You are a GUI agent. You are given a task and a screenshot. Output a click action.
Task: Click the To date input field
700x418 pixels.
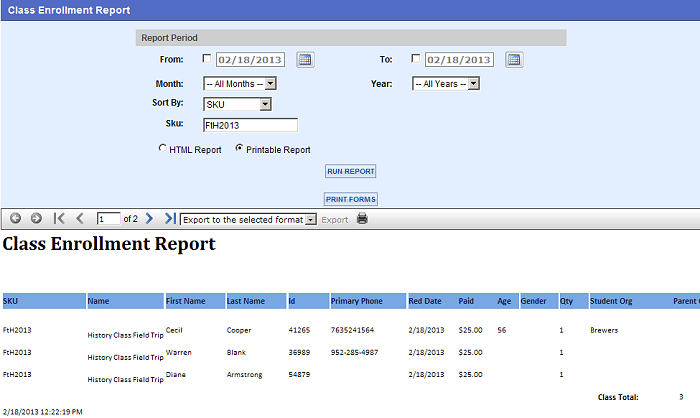click(459, 59)
